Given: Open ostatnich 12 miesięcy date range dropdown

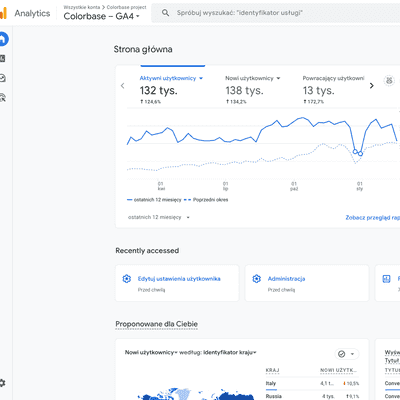Looking at the screenshot, I should 159,217.
